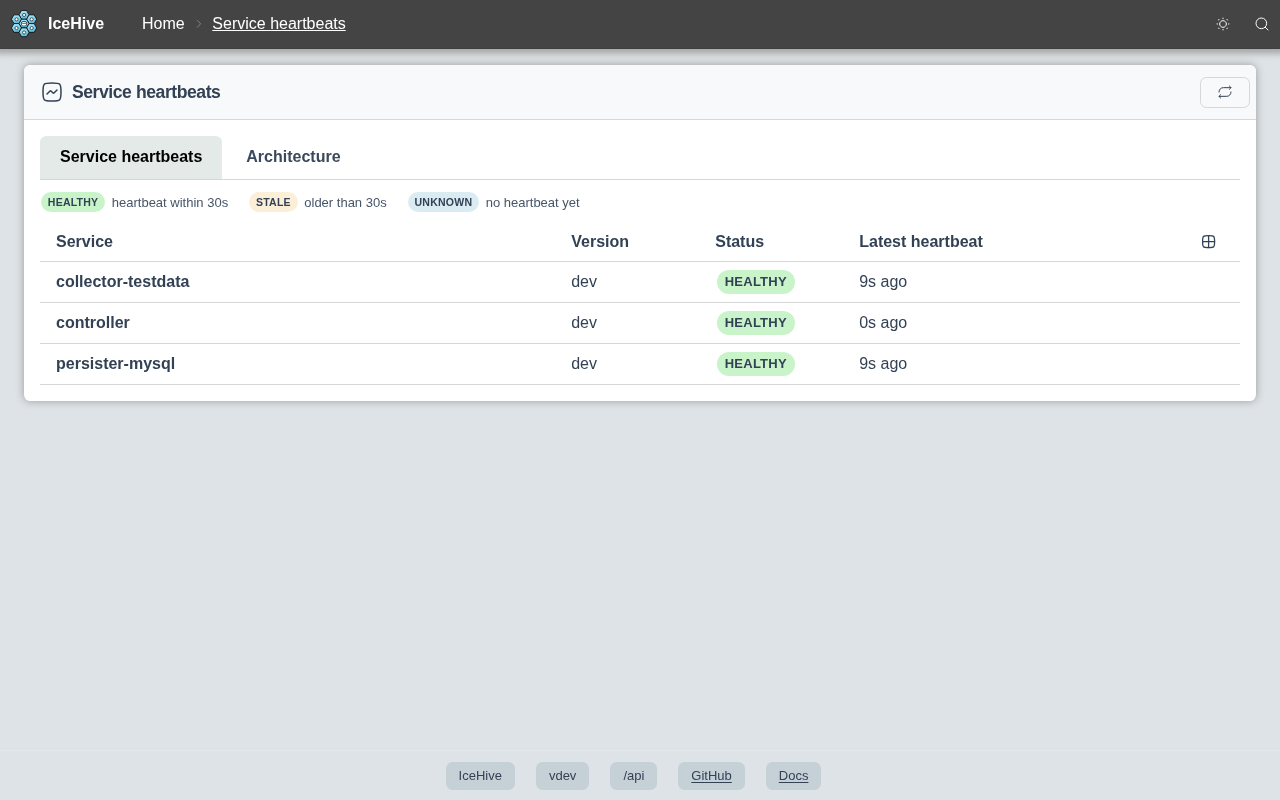The height and width of the screenshot is (800, 1280).
Task: Switch to the Architecture tab
Action: (293, 157)
